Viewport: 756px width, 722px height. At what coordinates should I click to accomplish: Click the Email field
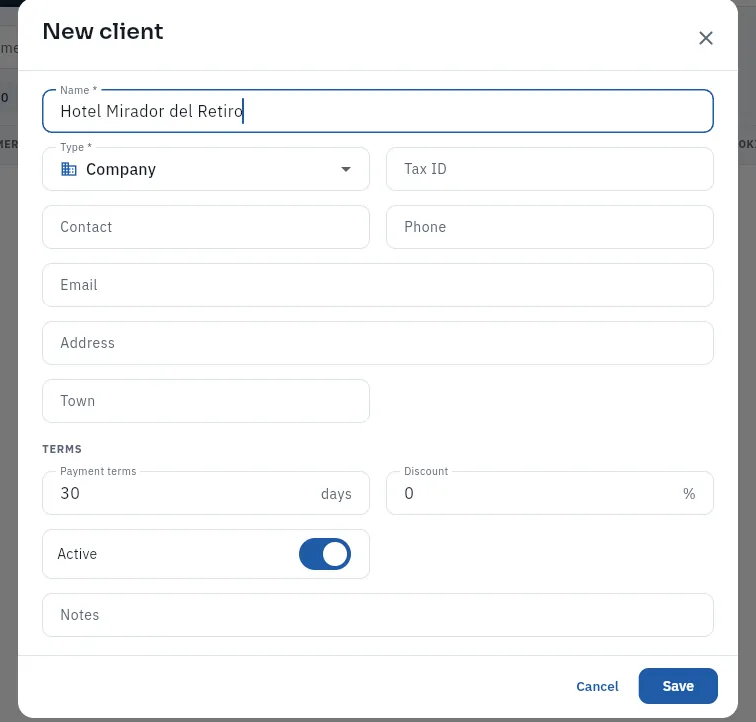point(378,285)
